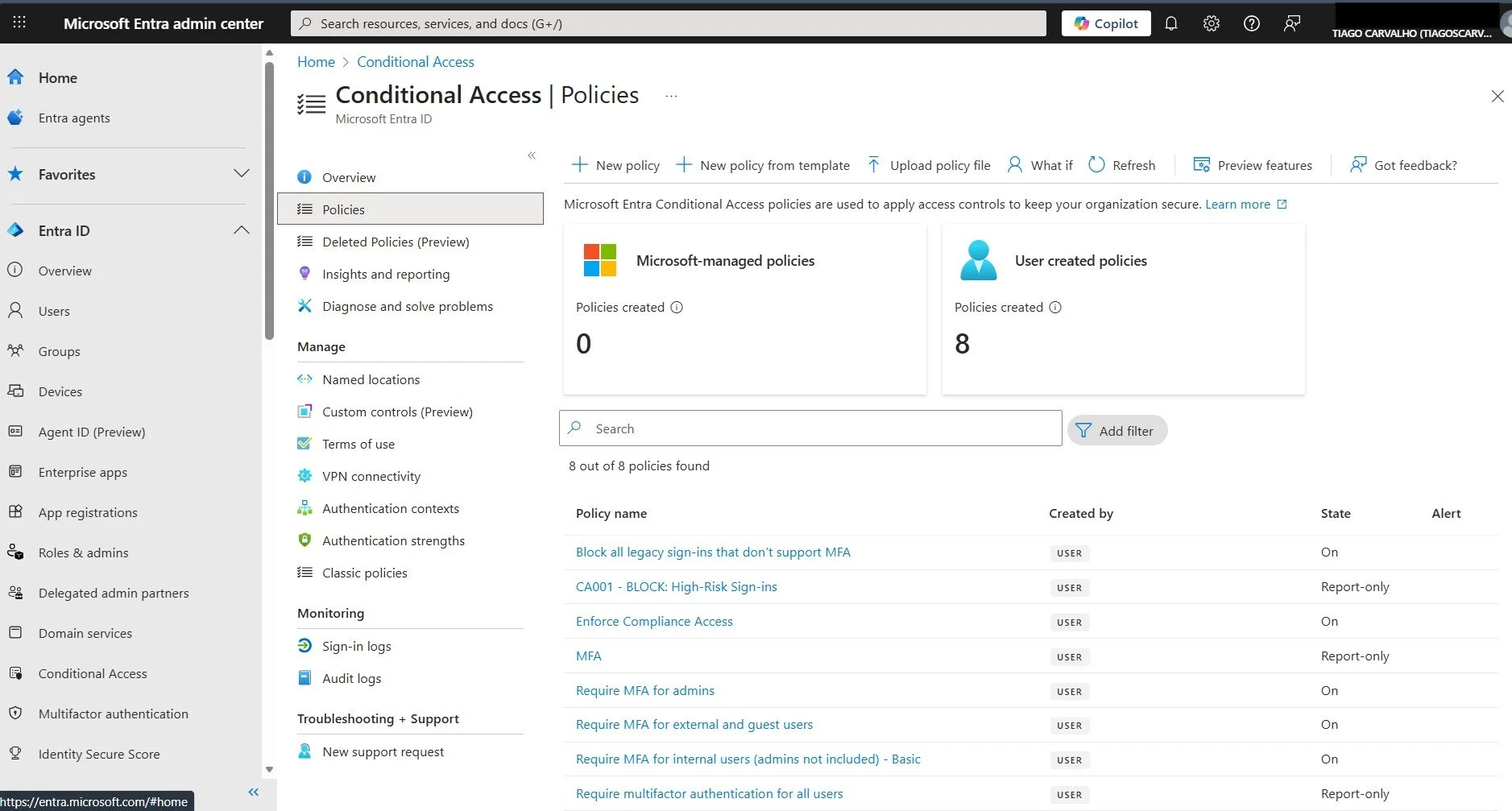Open the app launcher waffle icon
Viewport: 1512px width, 811px height.
(x=19, y=23)
